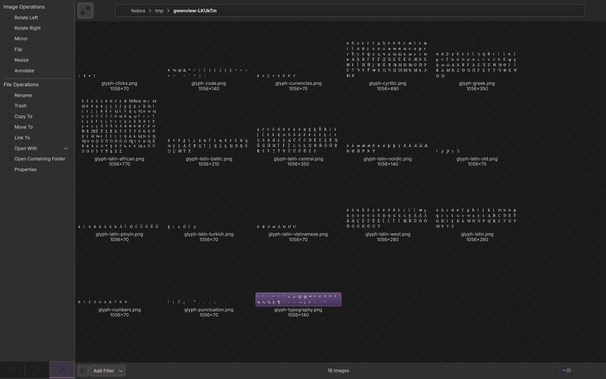Expand the Open With submenu arrow
This screenshot has width=606, height=379.
(x=66, y=148)
